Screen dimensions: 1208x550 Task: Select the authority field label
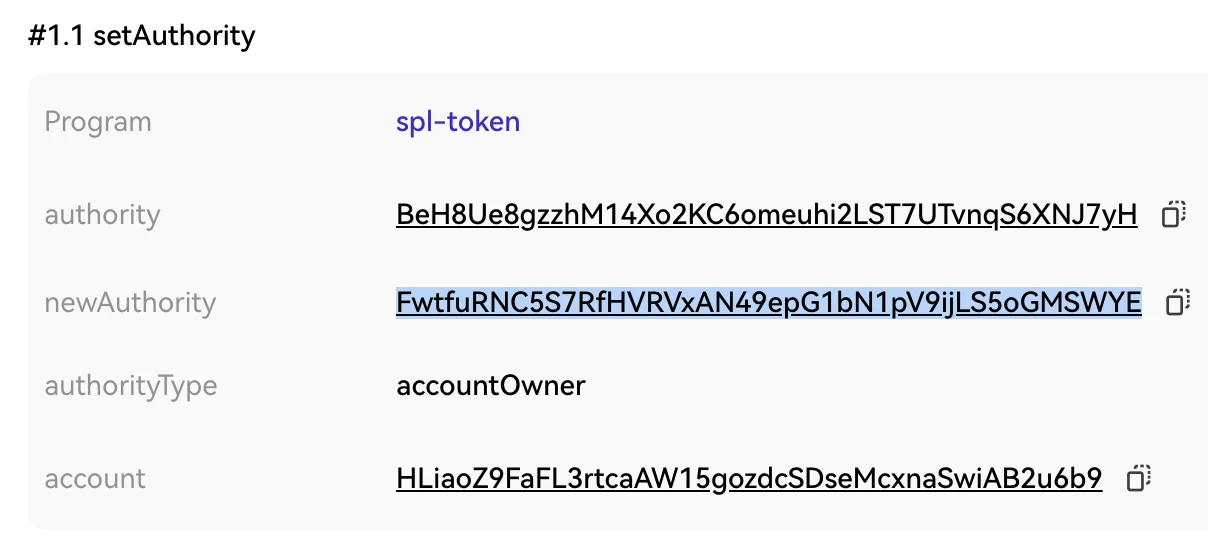pyautogui.click(x=102, y=215)
